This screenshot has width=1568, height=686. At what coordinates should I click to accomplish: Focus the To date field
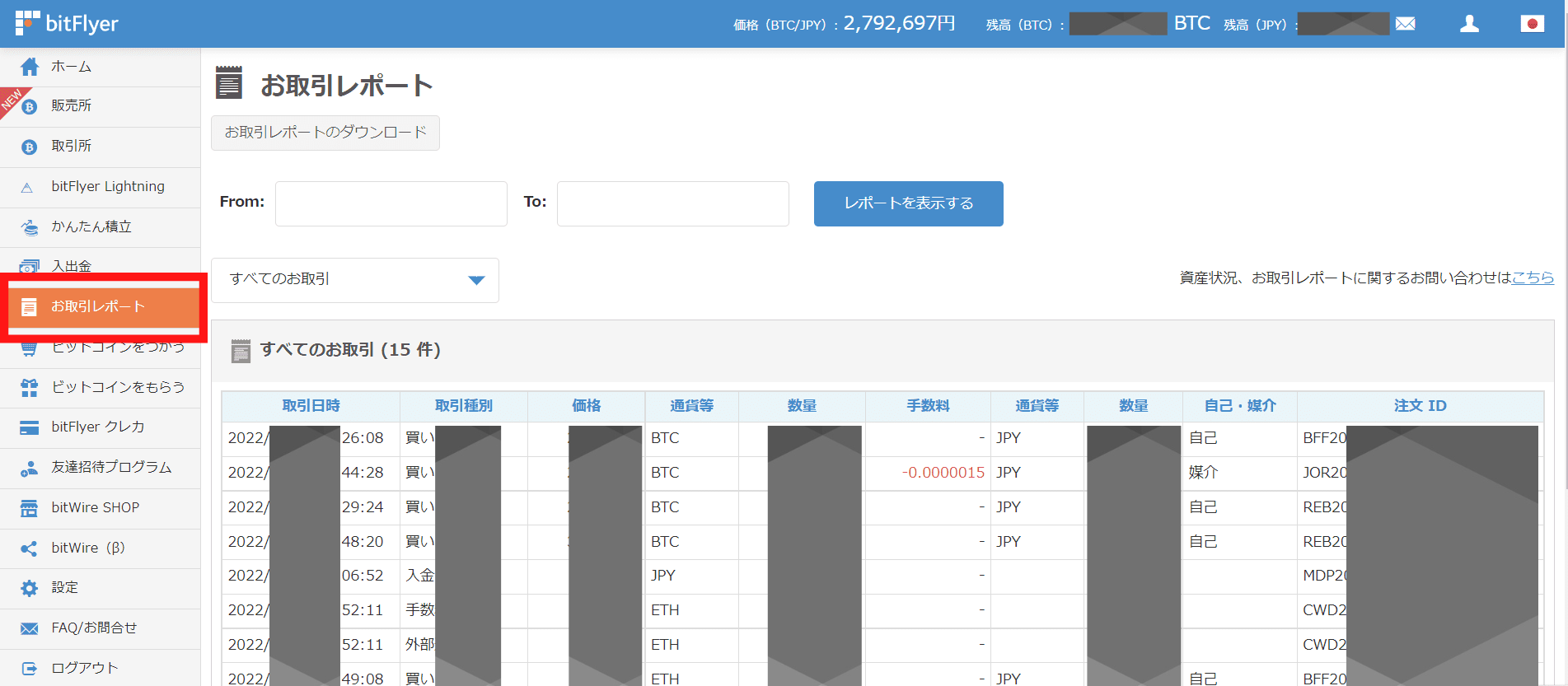tap(673, 203)
